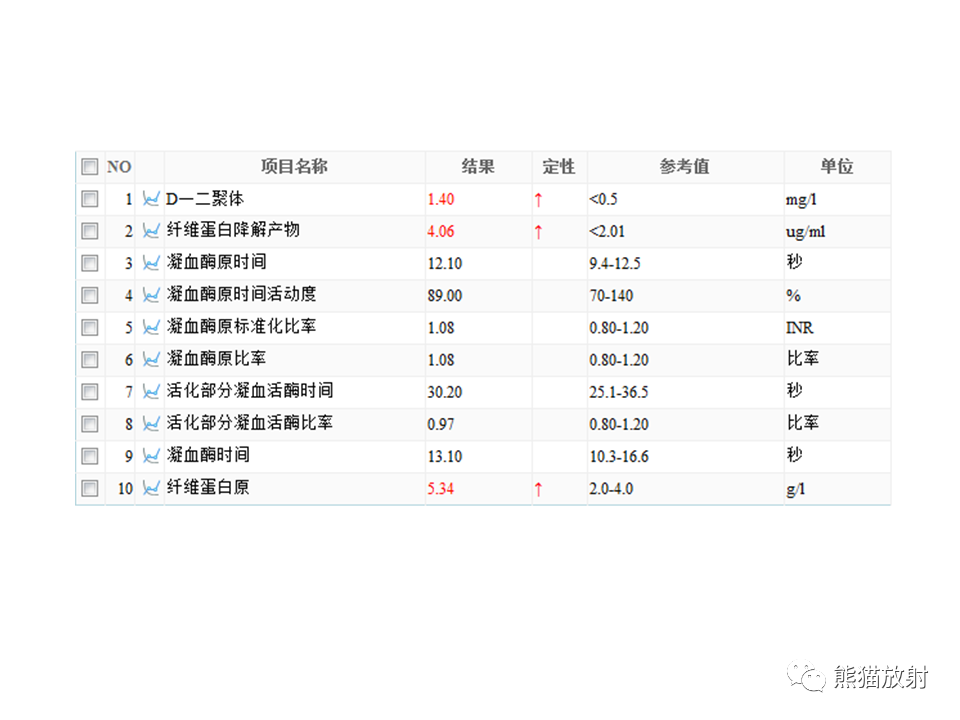
Task: Click the up arrow flag for 纤维蛋白降解产物
Action: [538, 232]
